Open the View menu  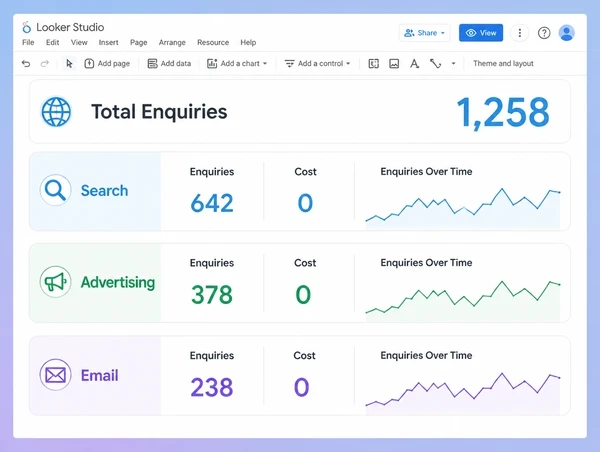pyautogui.click(x=79, y=42)
